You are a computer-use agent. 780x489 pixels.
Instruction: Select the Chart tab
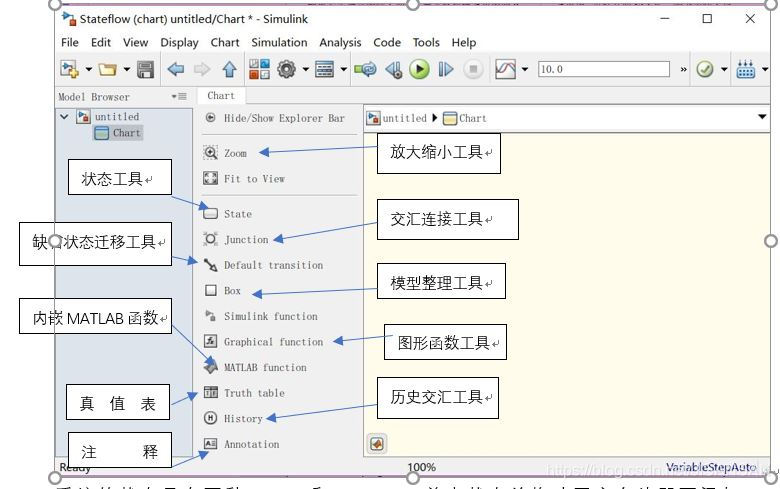coord(221,96)
